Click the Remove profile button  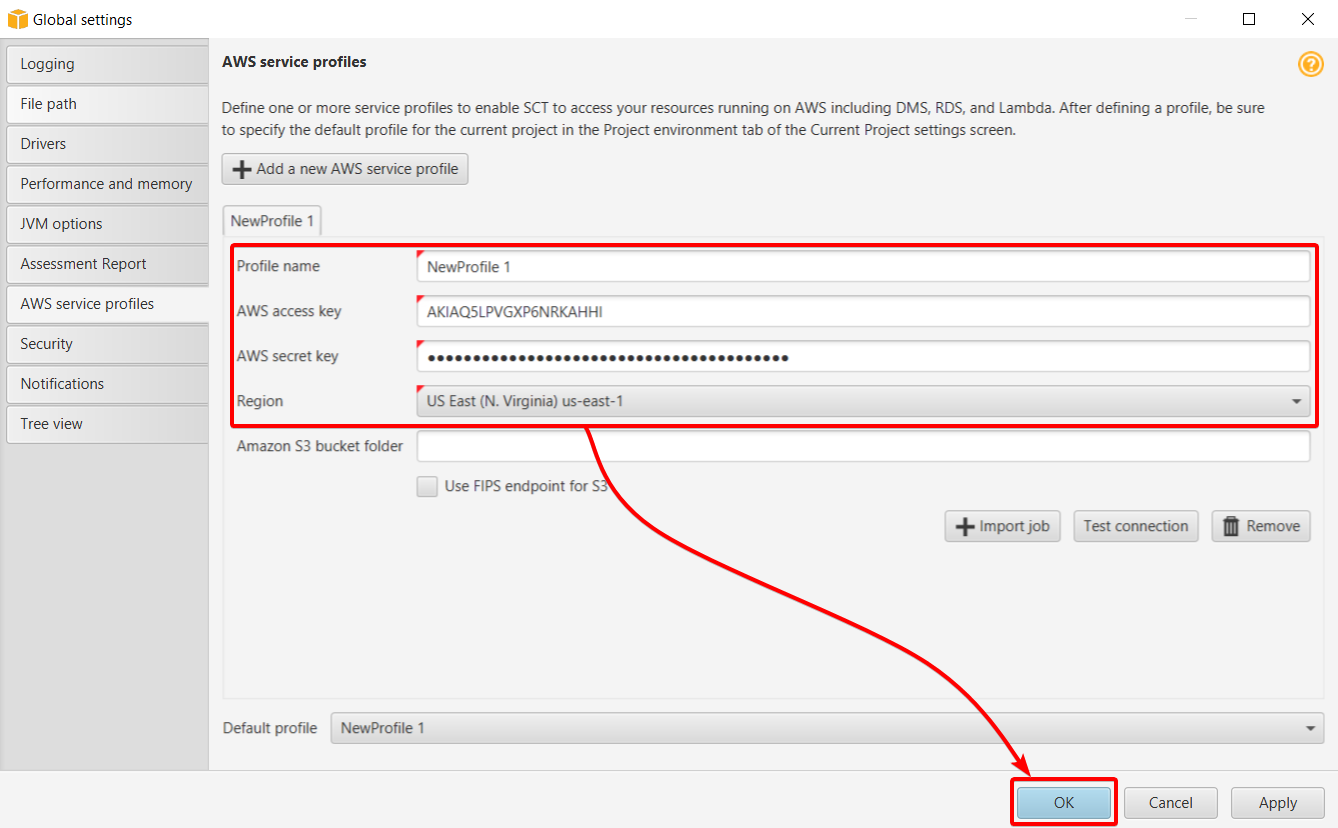[1261, 526]
